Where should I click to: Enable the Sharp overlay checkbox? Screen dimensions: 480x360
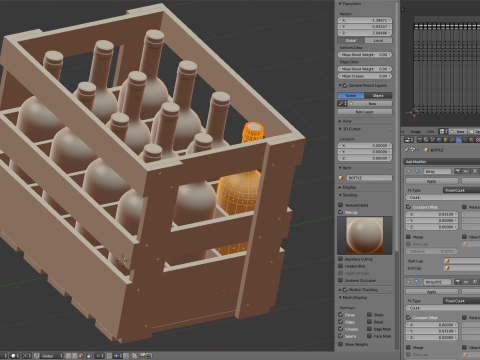click(x=369, y=314)
